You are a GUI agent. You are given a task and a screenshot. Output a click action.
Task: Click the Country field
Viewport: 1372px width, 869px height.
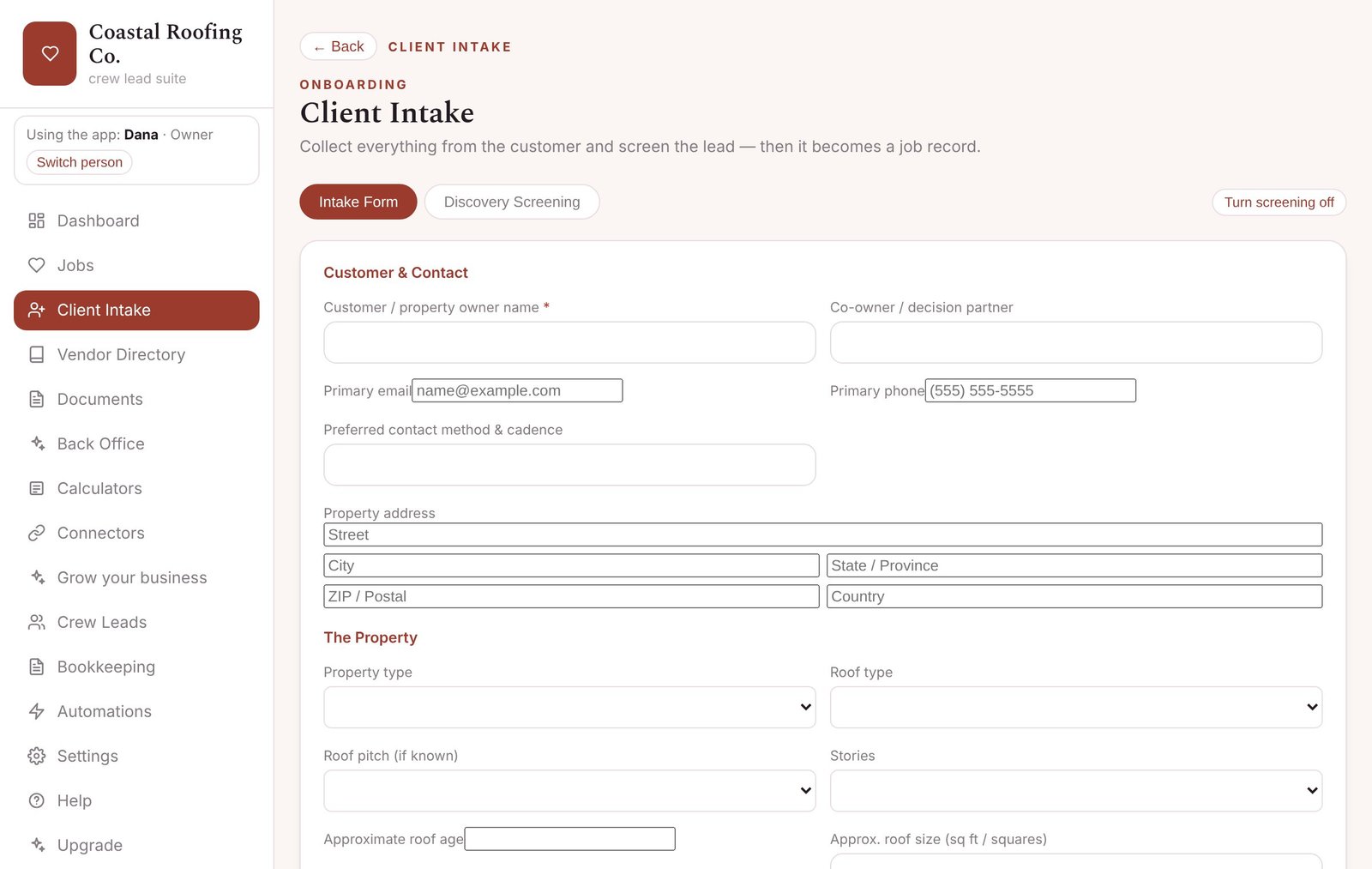click(1074, 596)
